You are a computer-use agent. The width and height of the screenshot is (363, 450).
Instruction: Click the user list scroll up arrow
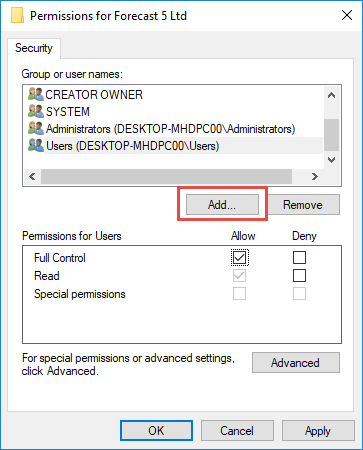[331, 95]
